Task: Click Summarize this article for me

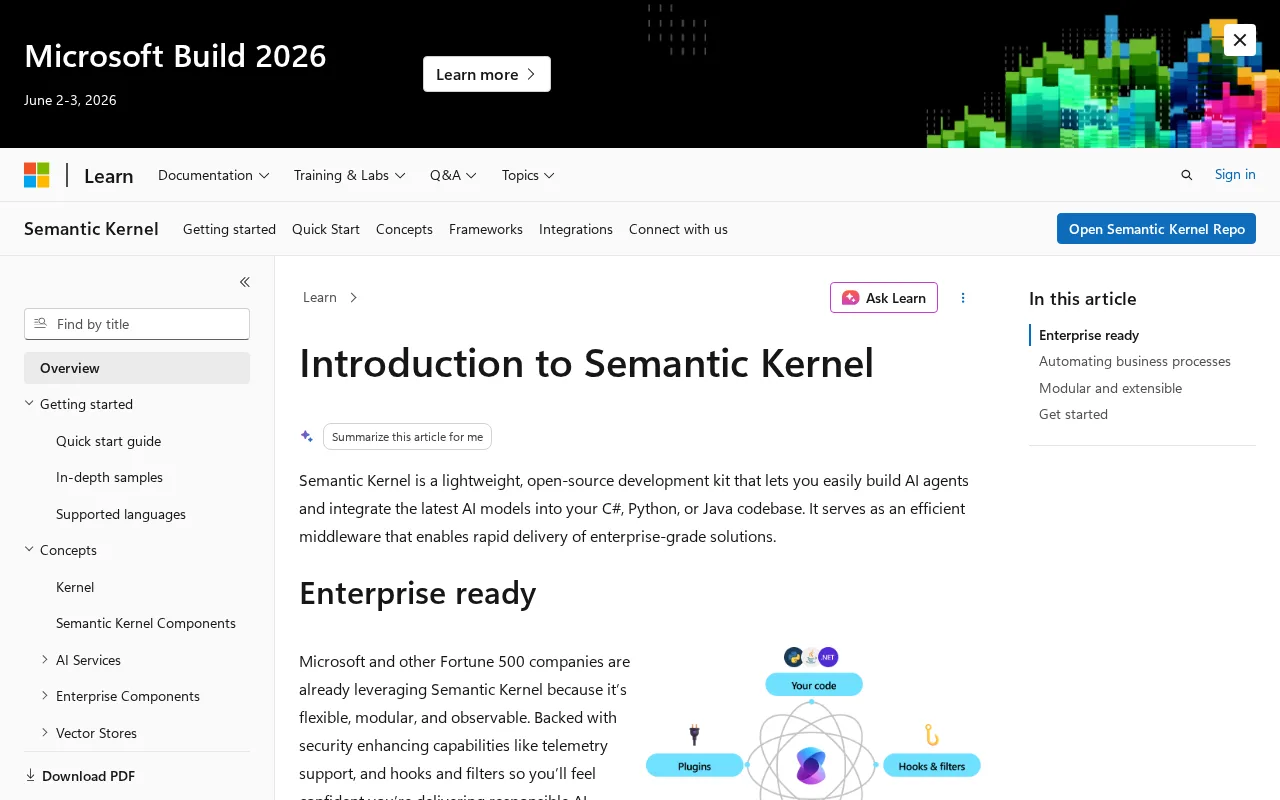Action: (407, 437)
